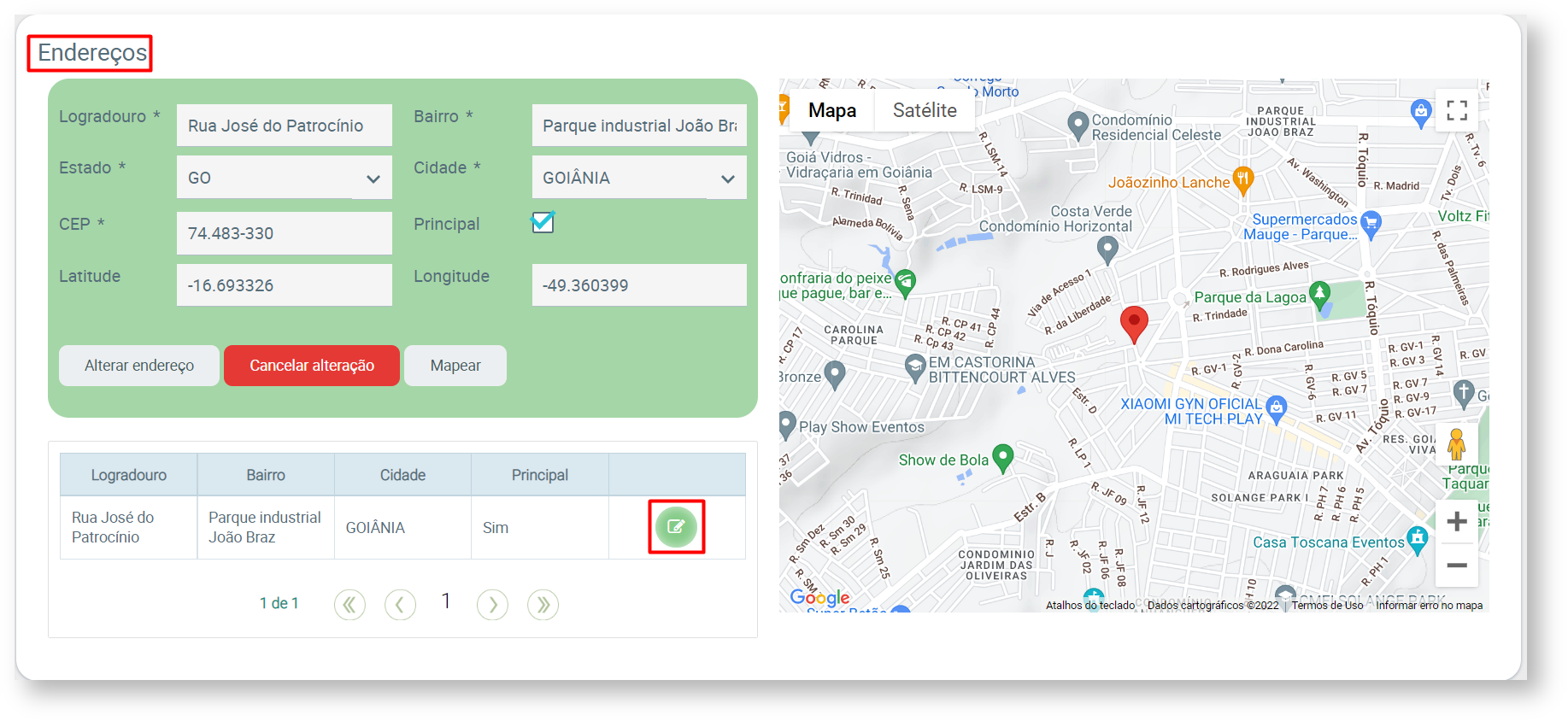This screenshot has height=721, width=1568.
Task: Click Condomínio Residencial Celeste marker
Action: pyautogui.click(x=1078, y=126)
